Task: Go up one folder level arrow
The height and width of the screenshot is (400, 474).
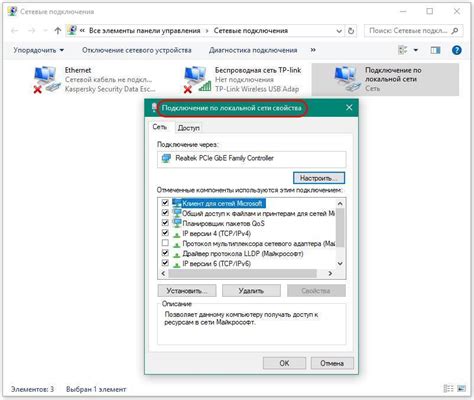Action: click(x=58, y=31)
